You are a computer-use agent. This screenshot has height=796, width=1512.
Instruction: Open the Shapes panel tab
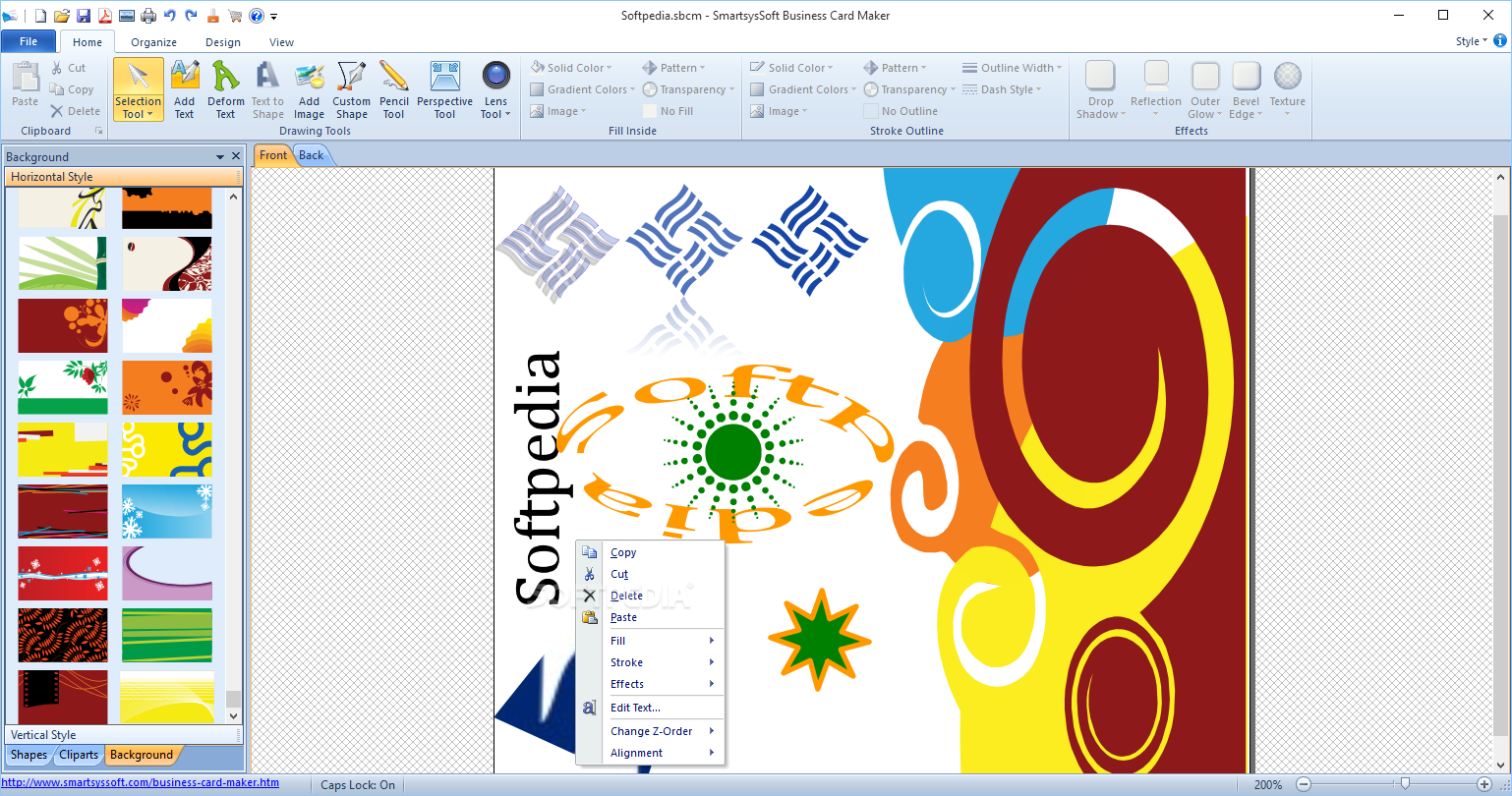point(29,755)
